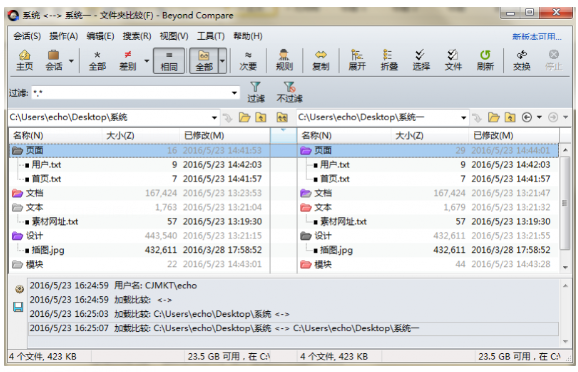
Task: Open dropdown arrow beside folder 全部 button
Action: click(x=223, y=61)
